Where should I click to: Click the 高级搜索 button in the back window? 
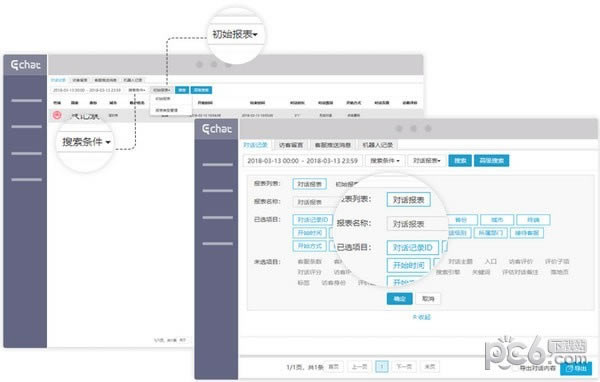pos(201,90)
